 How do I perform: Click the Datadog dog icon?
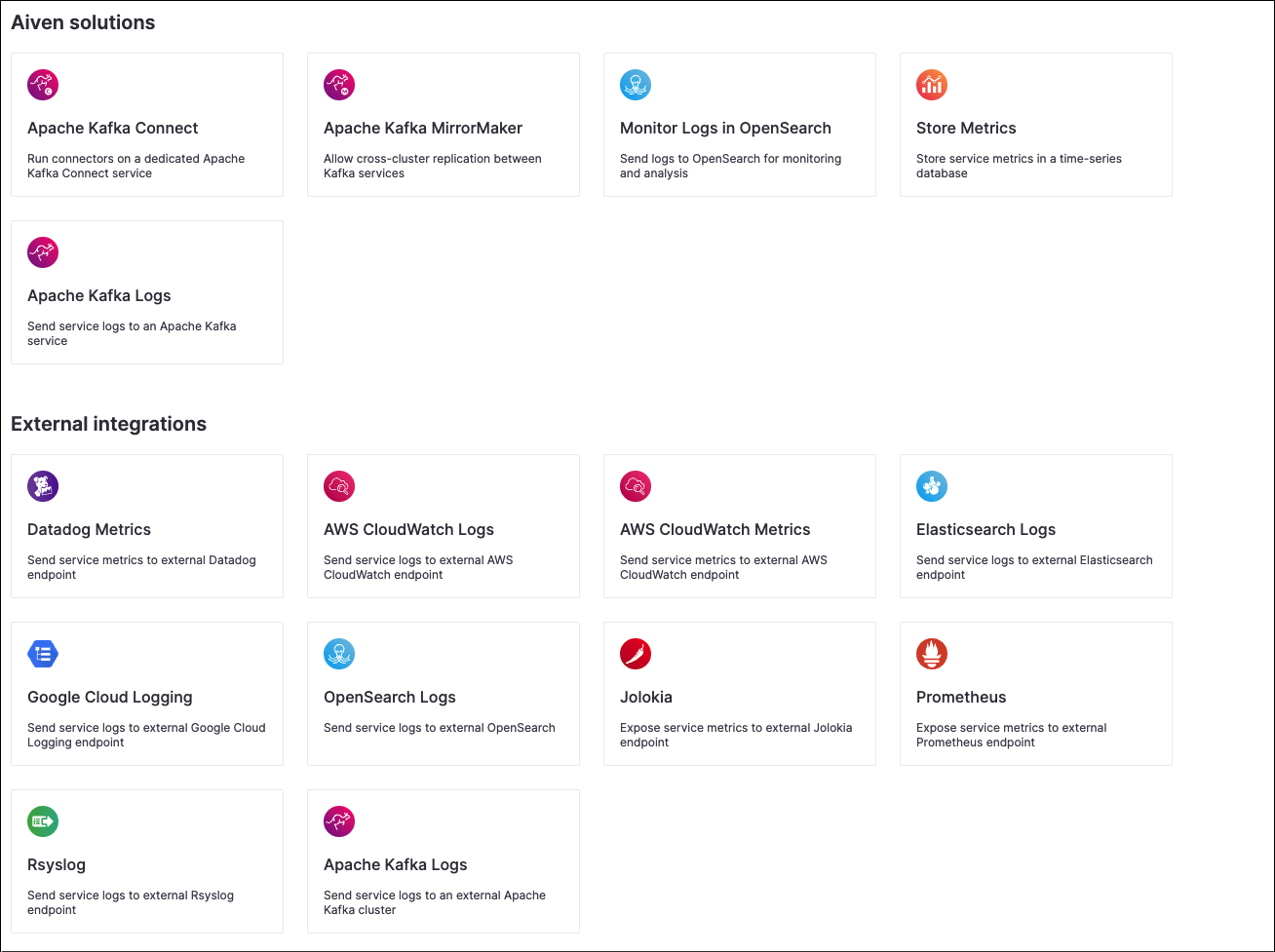(x=43, y=486)
